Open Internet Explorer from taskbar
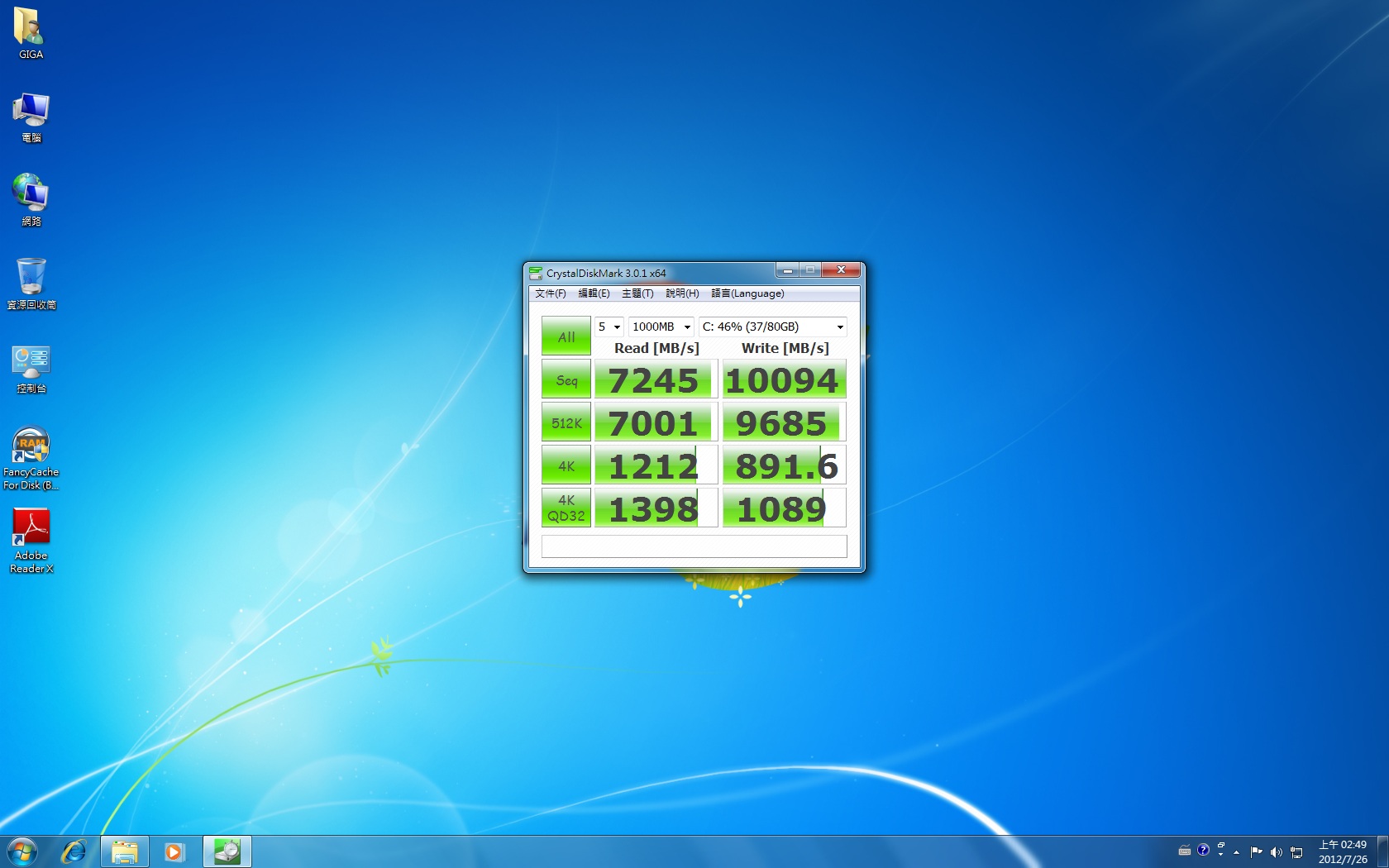The image size is (1389, 868). (x=74, y=851)
